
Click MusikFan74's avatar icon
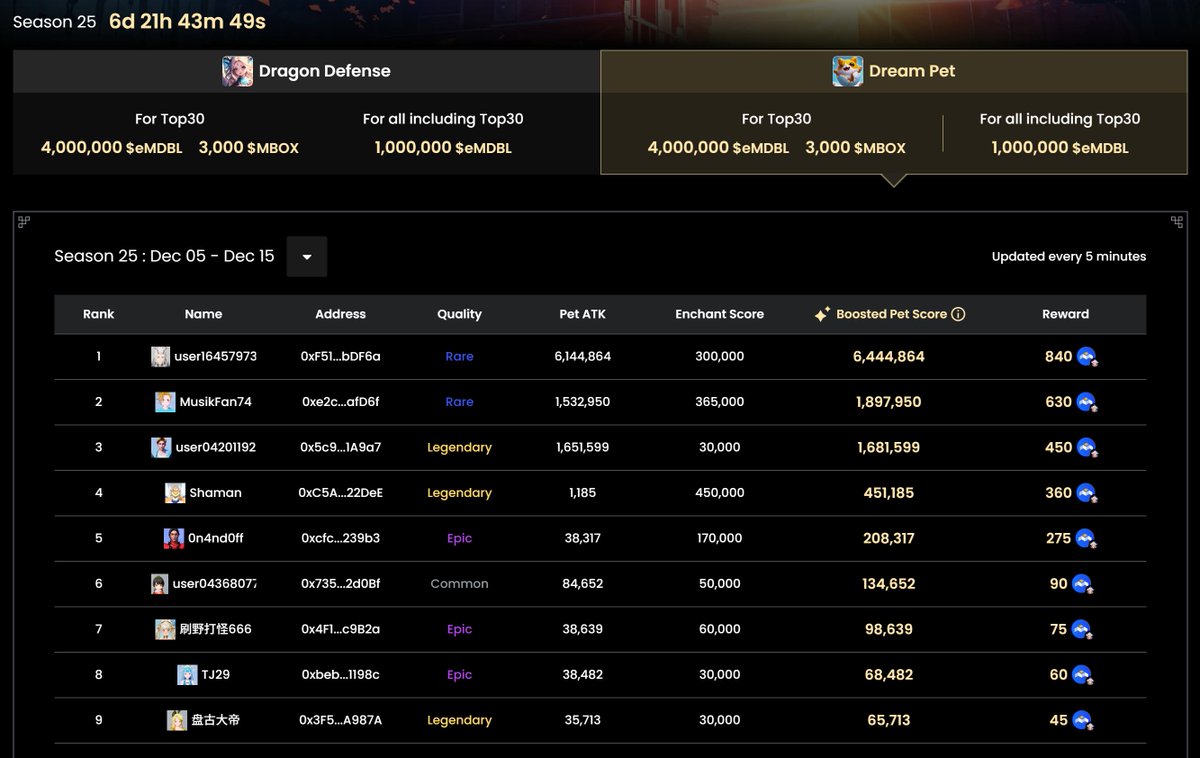(165, 402)
